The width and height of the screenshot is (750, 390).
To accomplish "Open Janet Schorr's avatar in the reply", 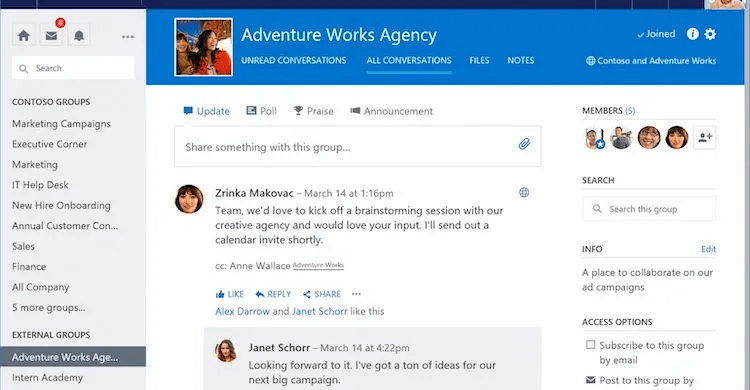I will (226, 351).
